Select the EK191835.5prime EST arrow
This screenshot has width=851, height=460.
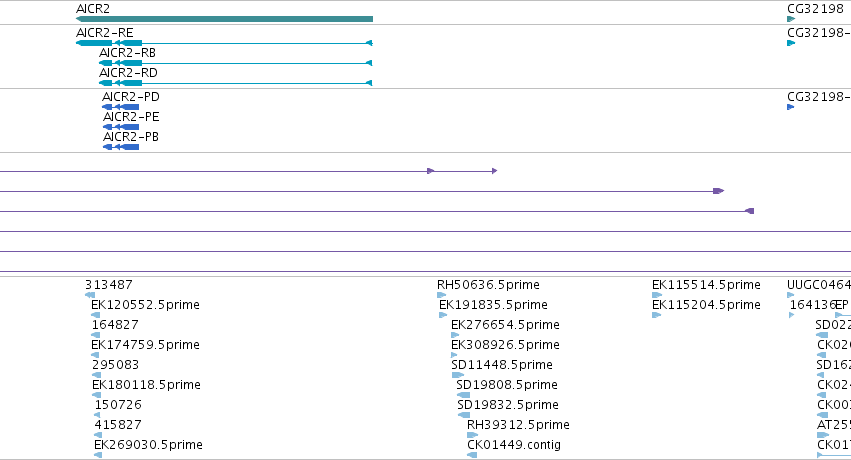pos(443,315)
